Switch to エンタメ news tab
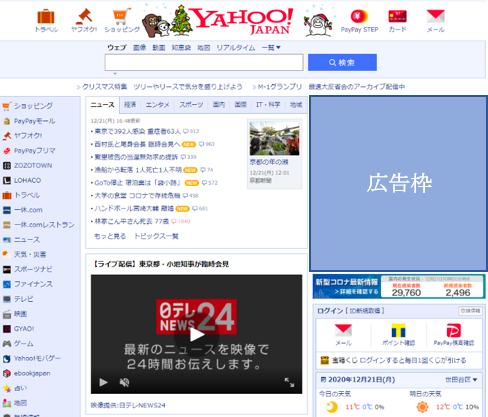This screenshot has width=488, height=417. (x=157, y=105)
